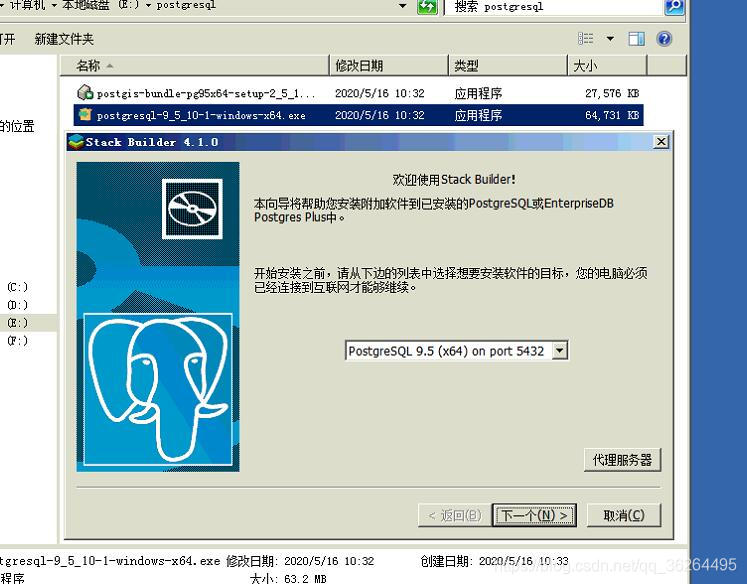Open the view options dropdown arrow
The width and height of the screenshot is (747, 584).
tap(610, 39)
